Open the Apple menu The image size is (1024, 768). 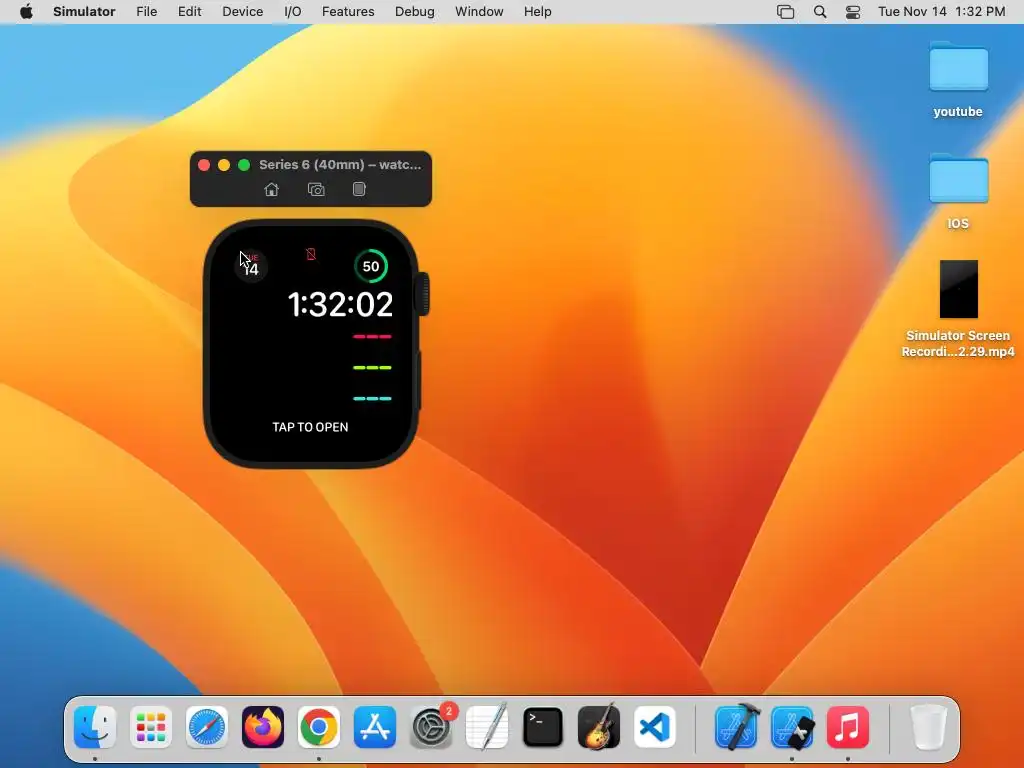coord(26,12)
